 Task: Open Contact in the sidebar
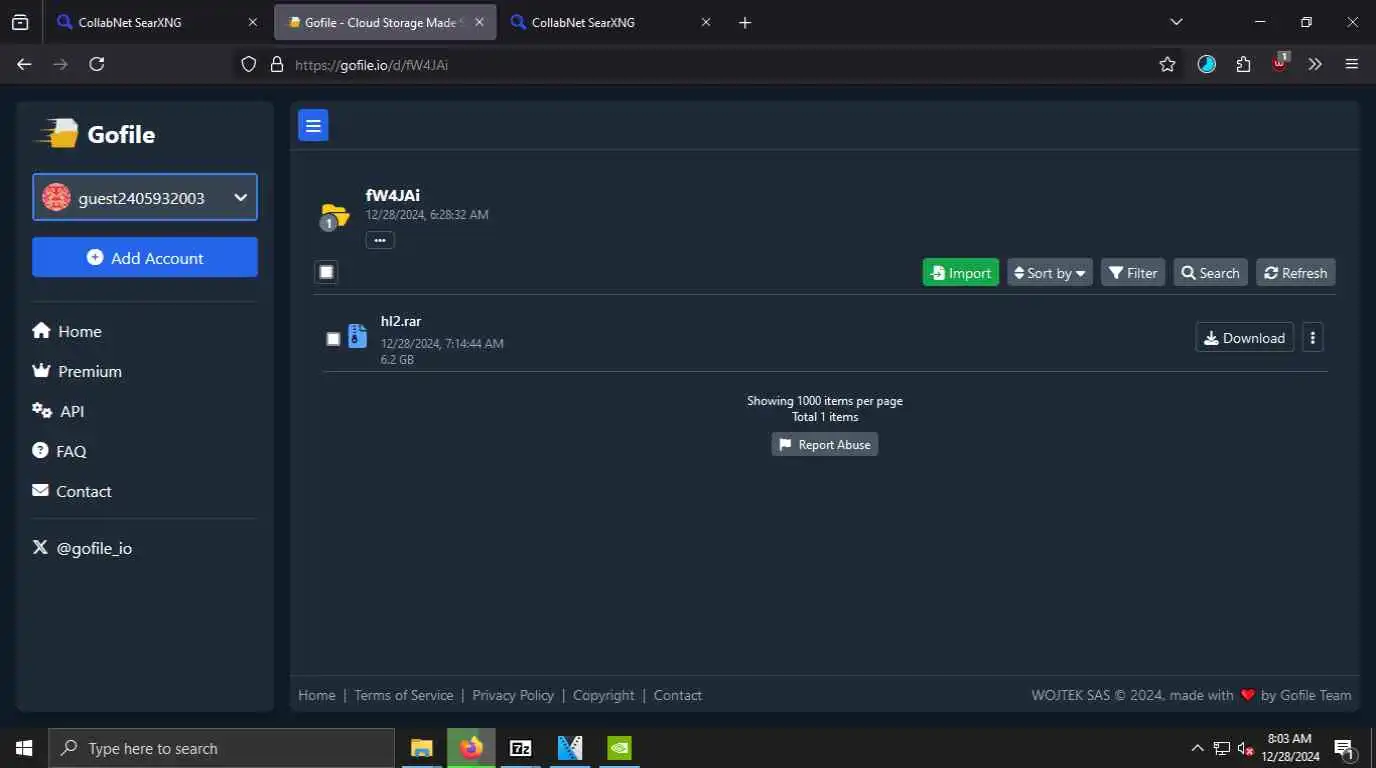(72, 491)
